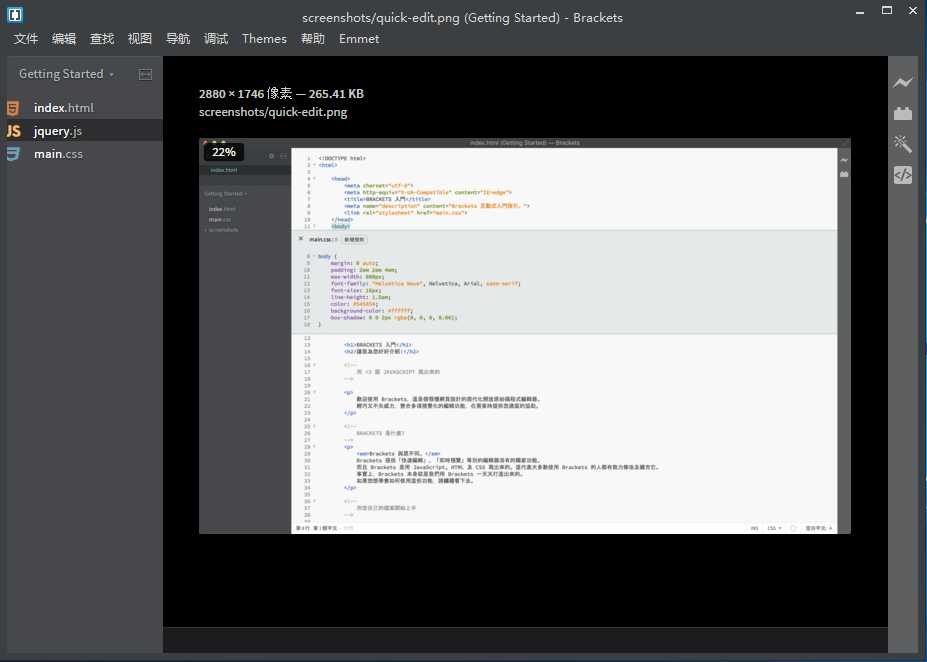The height and width of the screenshot is (662, 927).
Task: Select main.css in file tree
Action: [82, 154]
